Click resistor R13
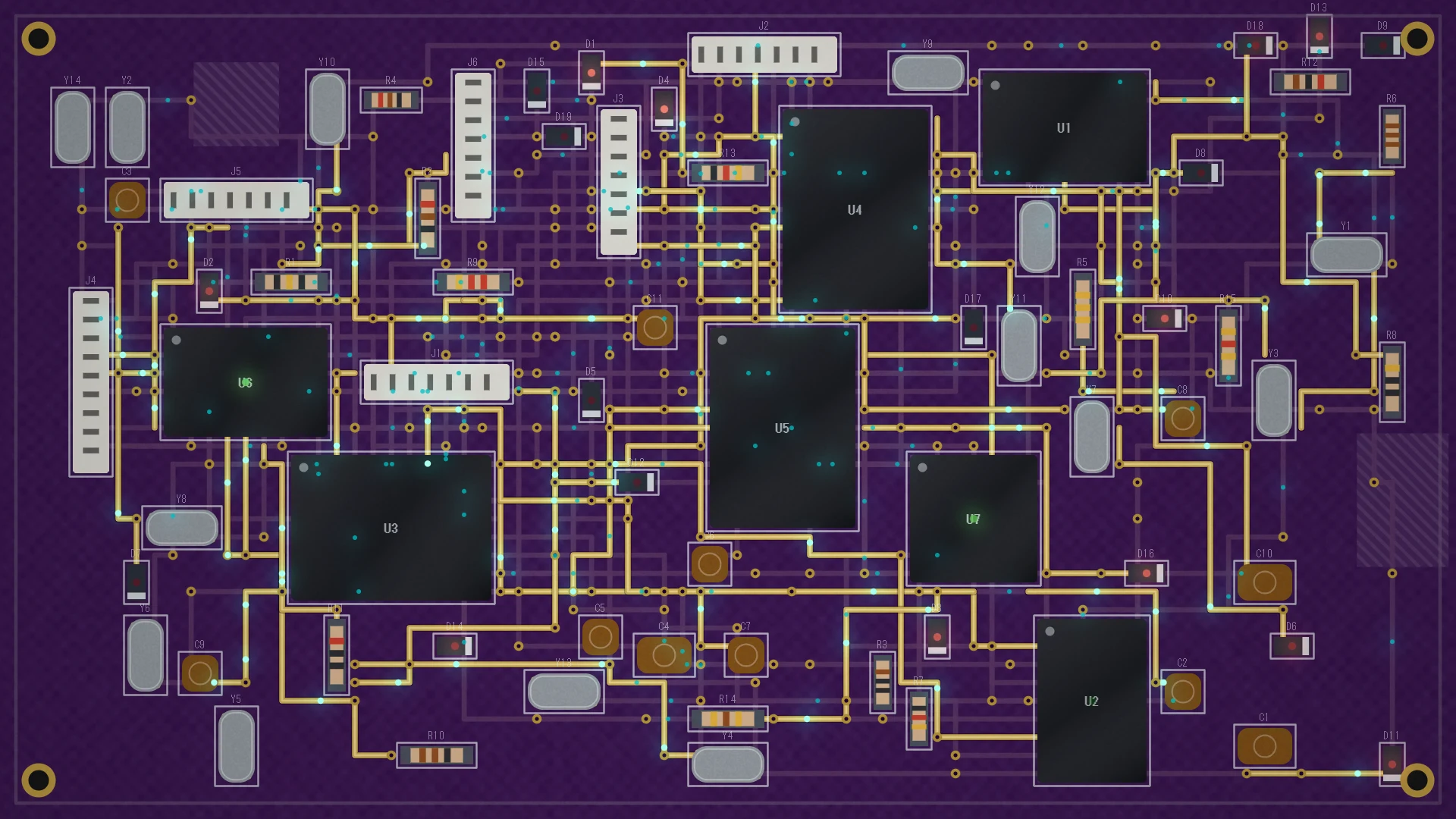The width and height of the screenshot is (1456, 819). [x=727, y=173]
